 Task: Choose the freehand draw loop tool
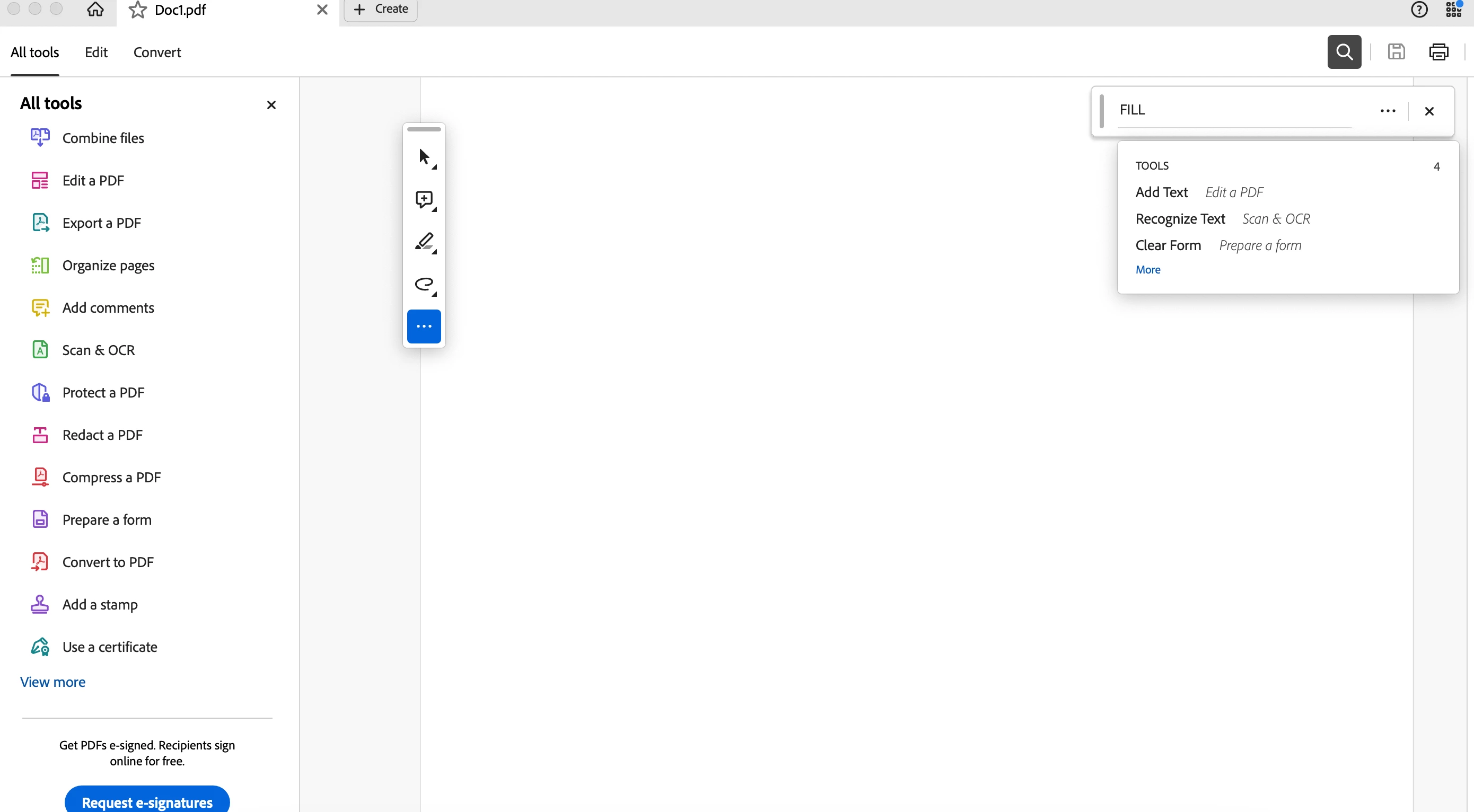pyautogui.click(x=424, y=284)
